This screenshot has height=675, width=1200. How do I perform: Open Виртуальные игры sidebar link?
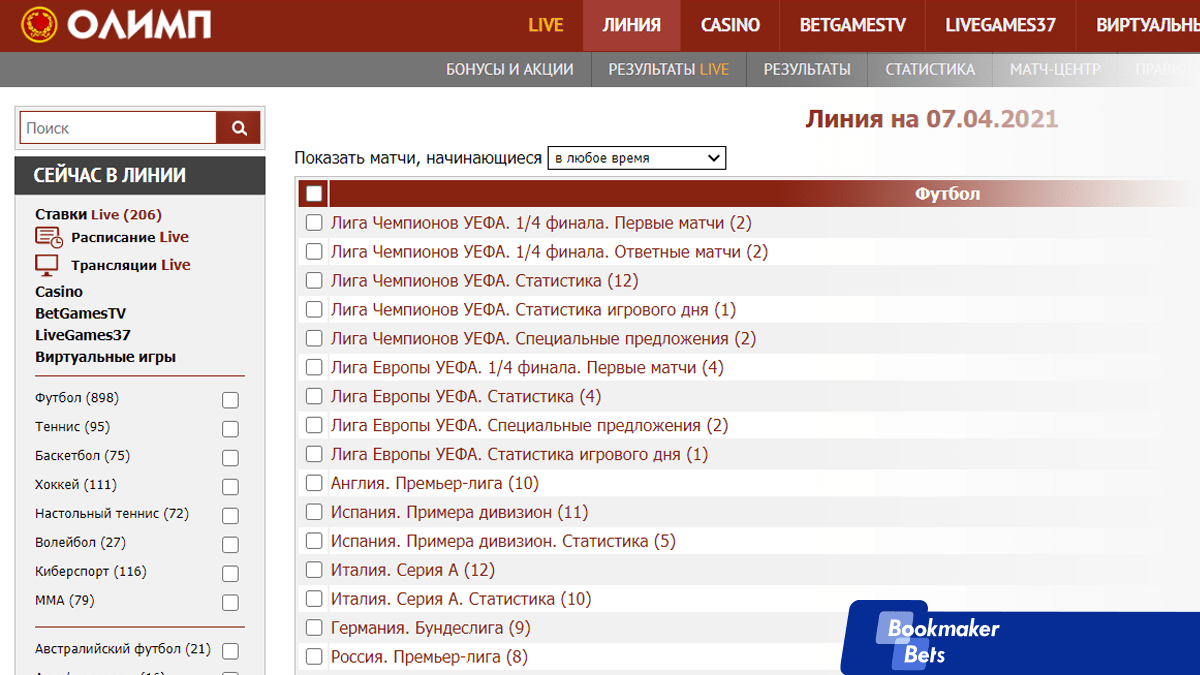[x=106, y=357]
